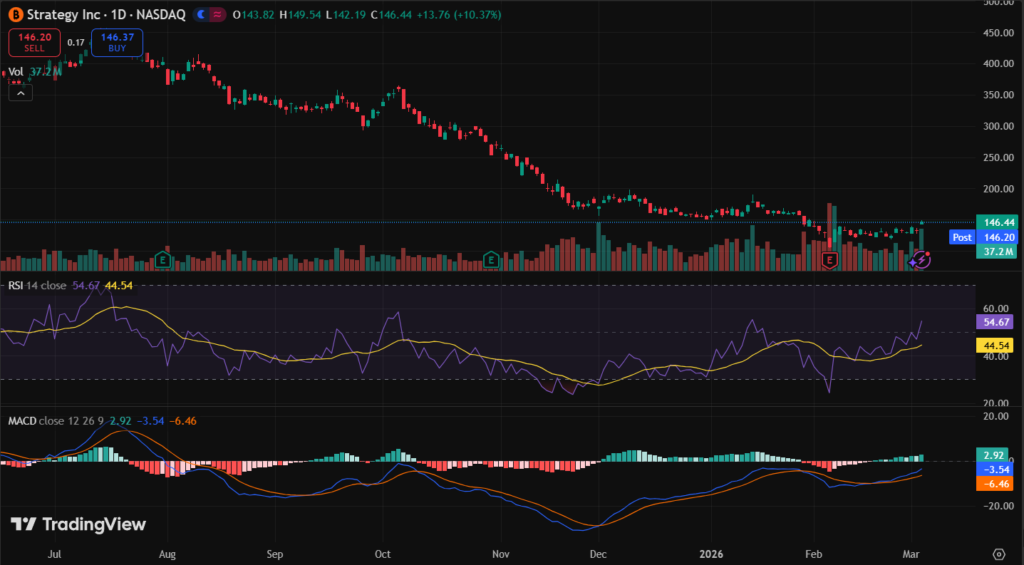Click the green earnings marker near November
The image size is (1024, 565).
pyautogui.click(x=492, y=260)
